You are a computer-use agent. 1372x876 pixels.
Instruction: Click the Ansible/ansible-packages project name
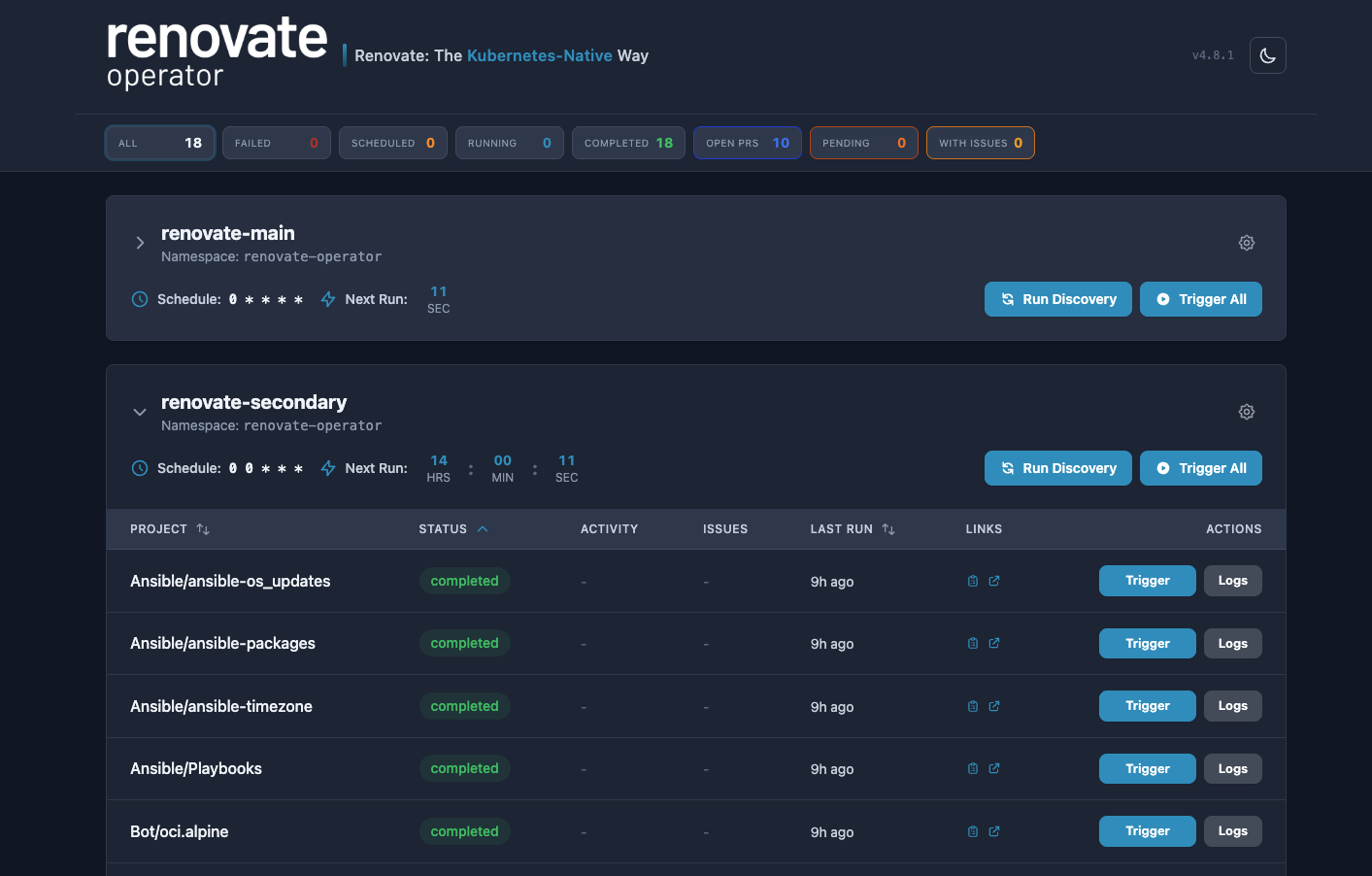coord(222,643)
